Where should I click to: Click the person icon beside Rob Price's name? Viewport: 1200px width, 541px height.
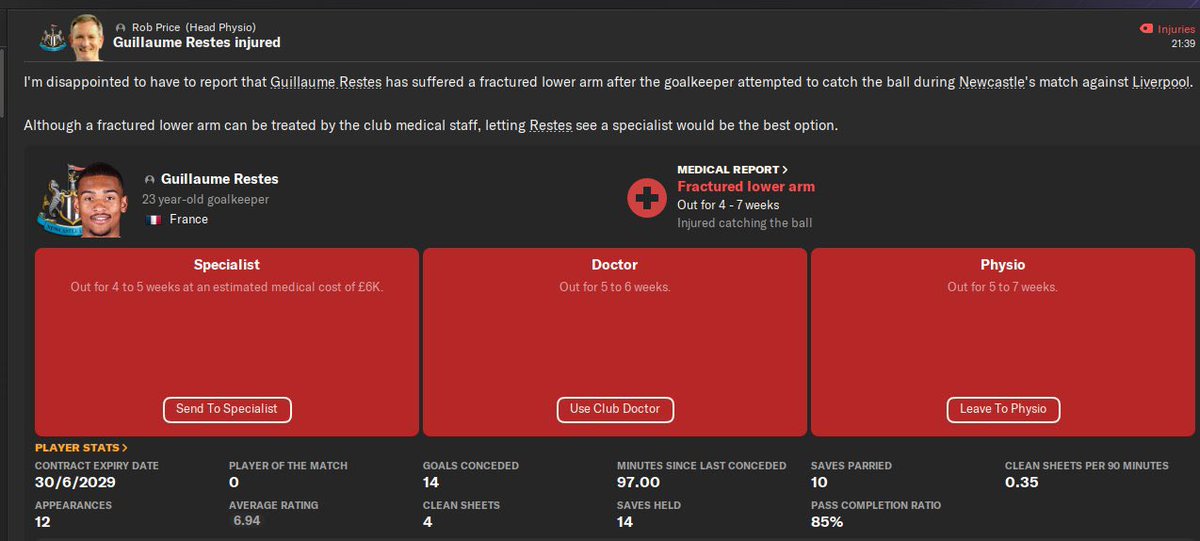(121, 27)
